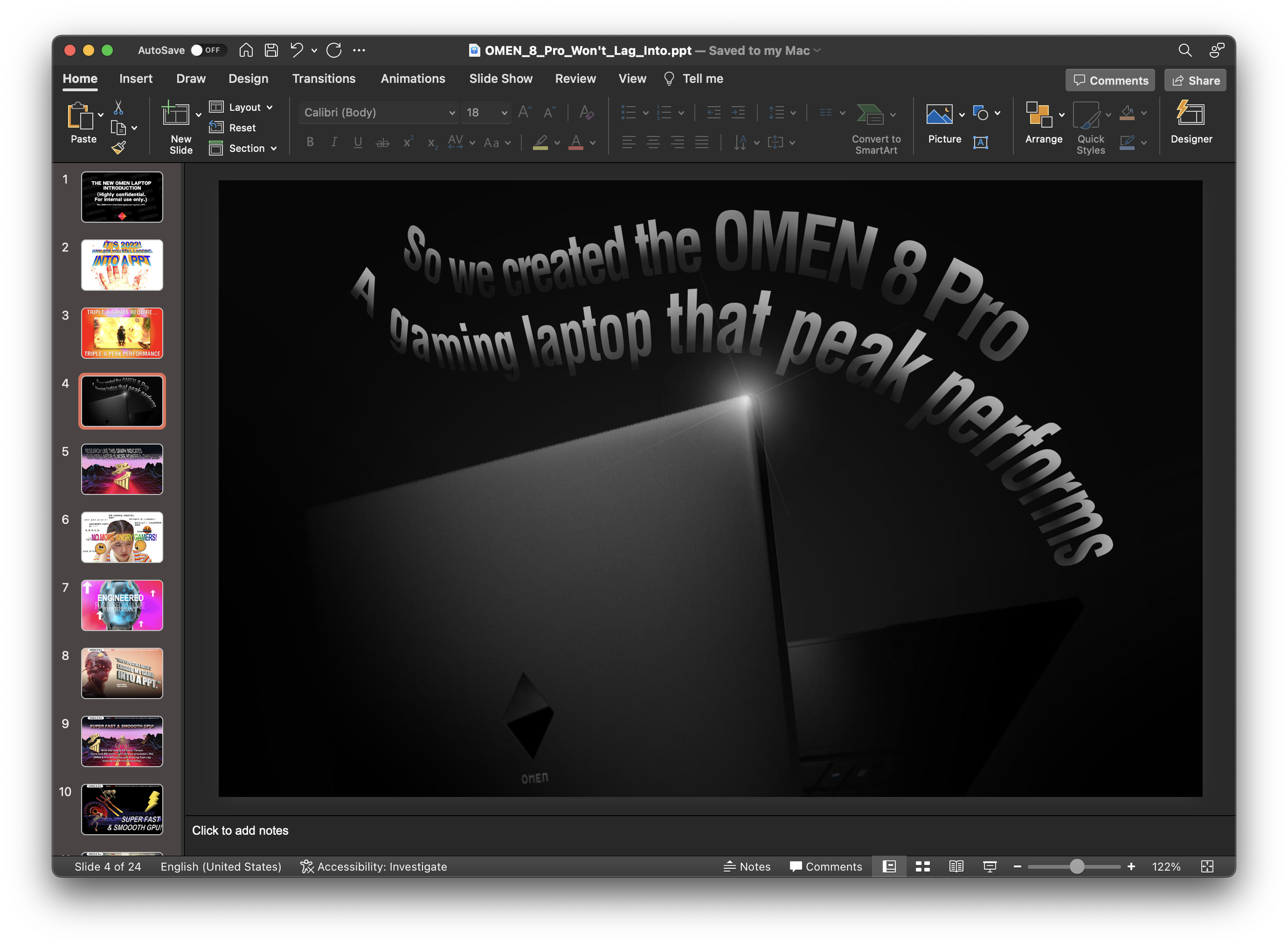The width and height of the screenshot is (1288, 946).
Task: Click the Undo arrow icon
Action: pos(296,50)
